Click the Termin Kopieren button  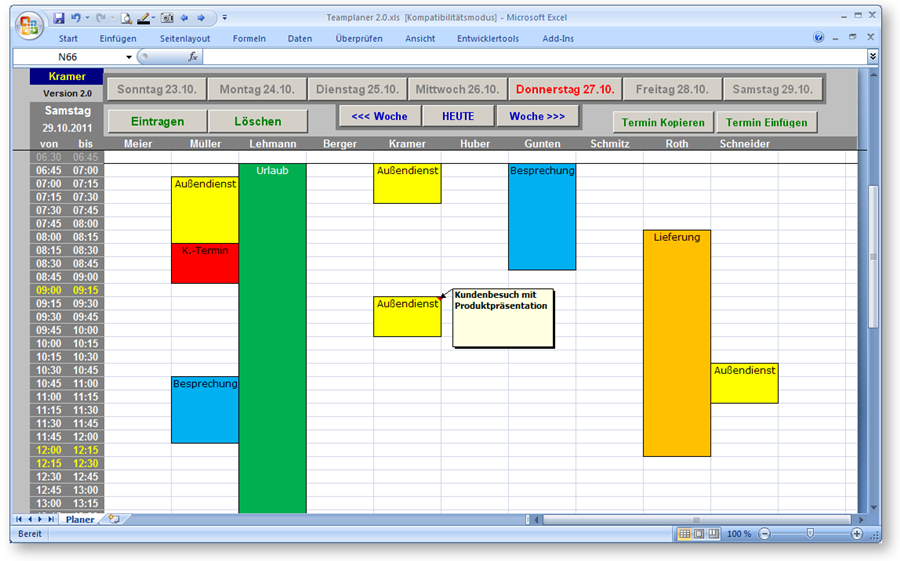point(663,122)
